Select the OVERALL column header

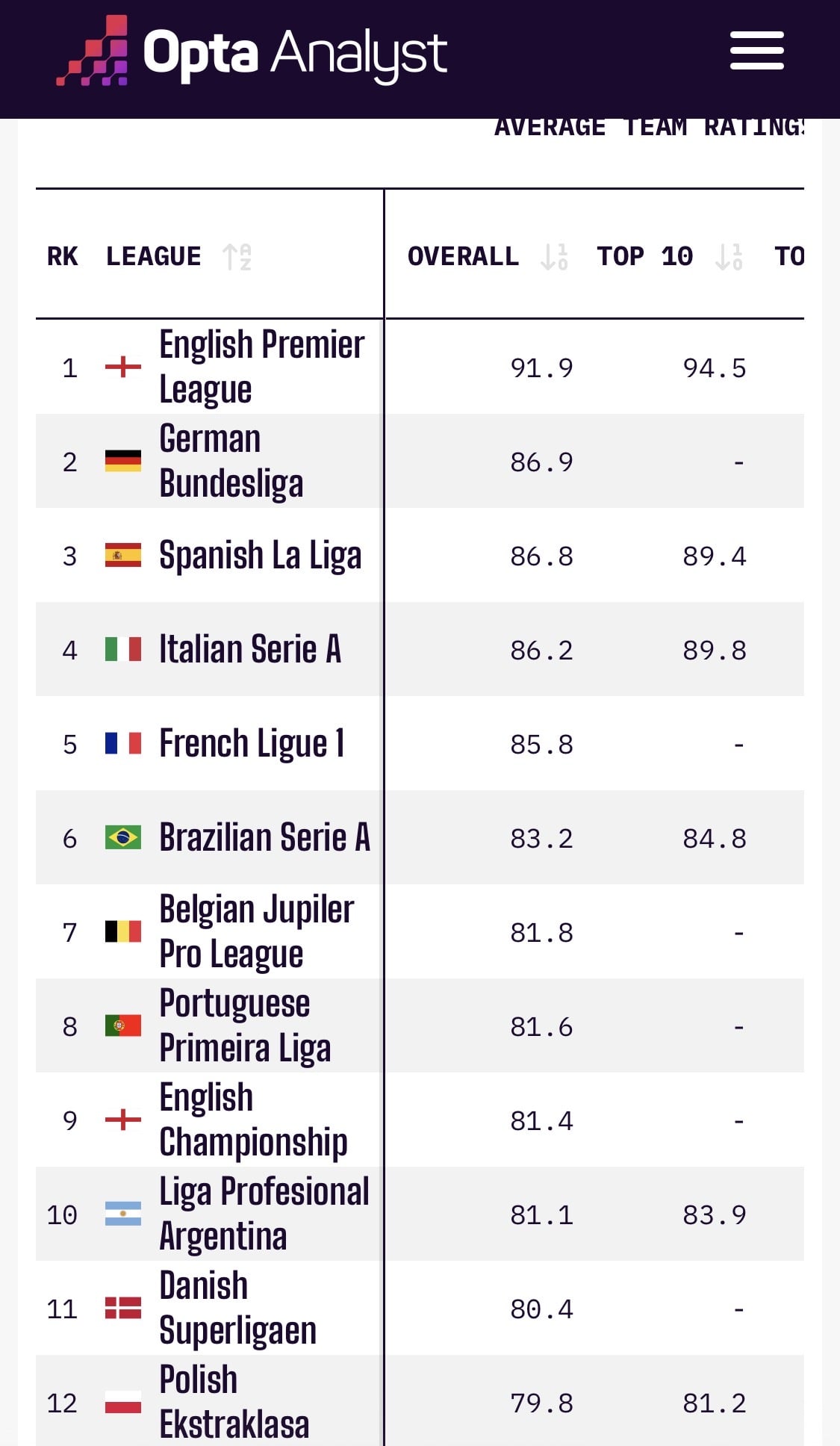[463, 256]
